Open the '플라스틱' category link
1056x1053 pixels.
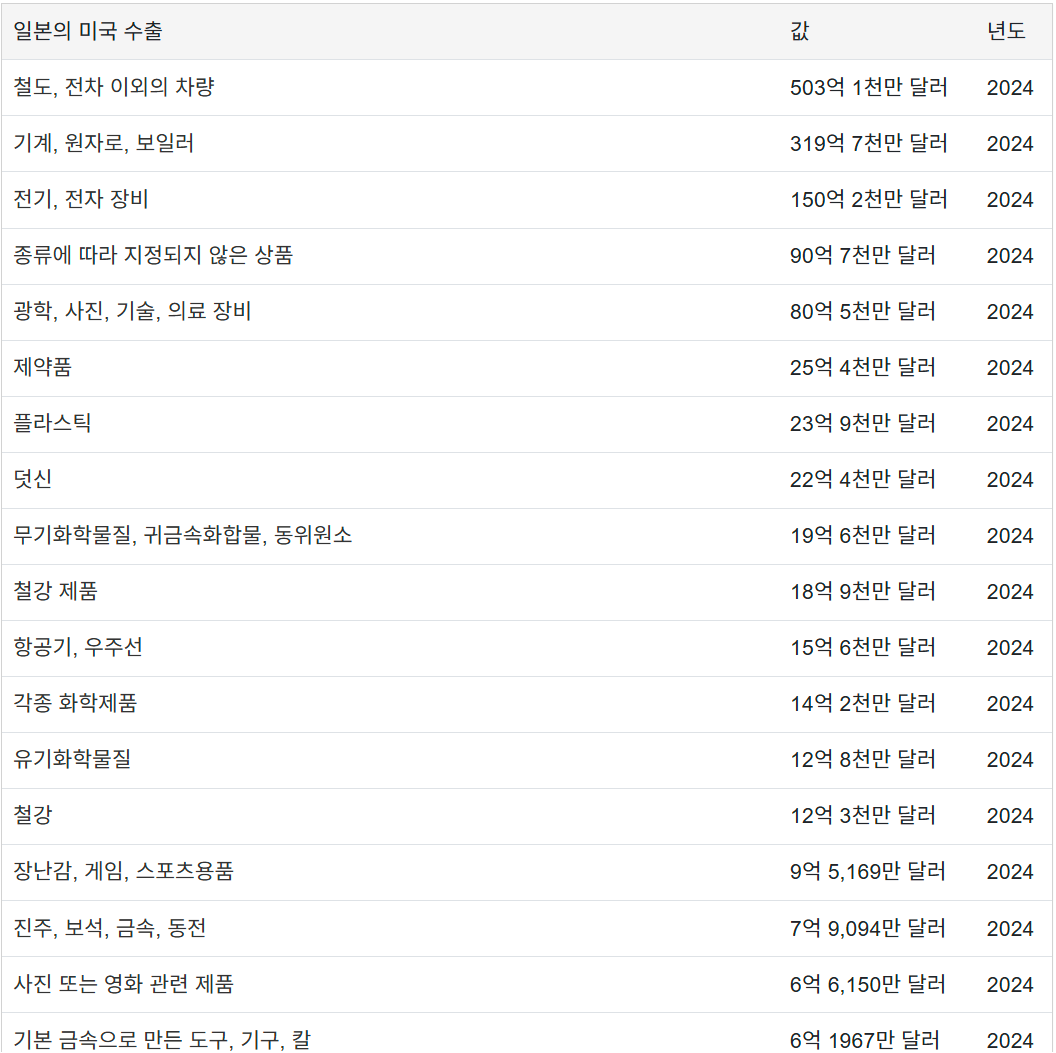point(53,423)
